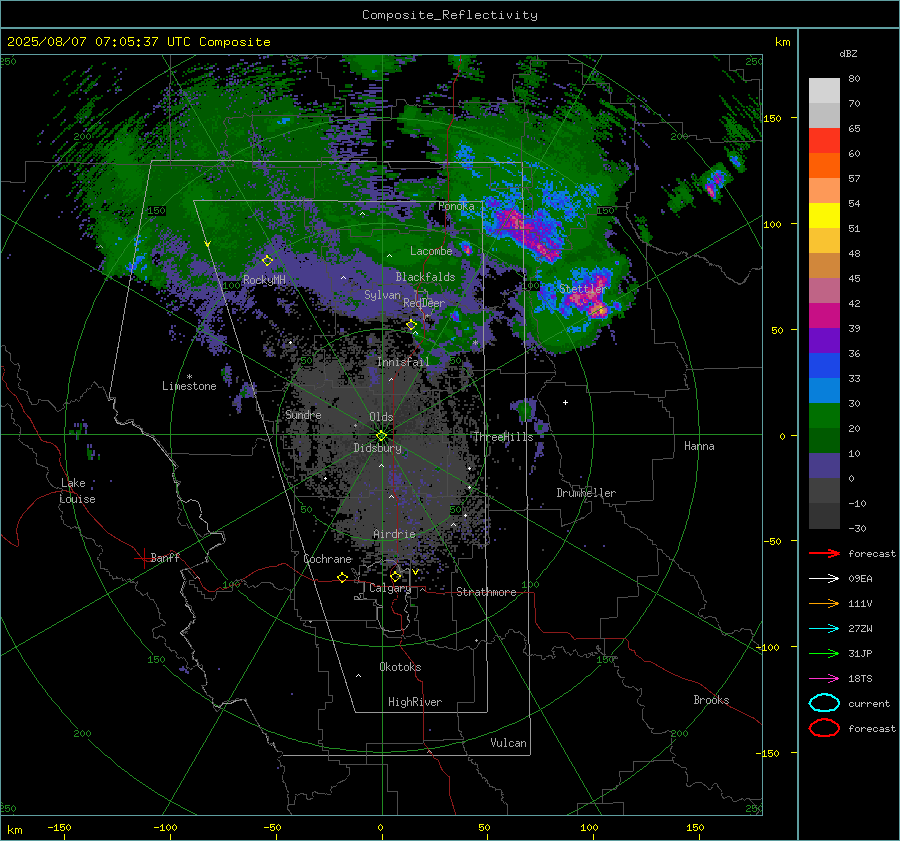Click the intense storm cell over Stettler

coord(588,296)
